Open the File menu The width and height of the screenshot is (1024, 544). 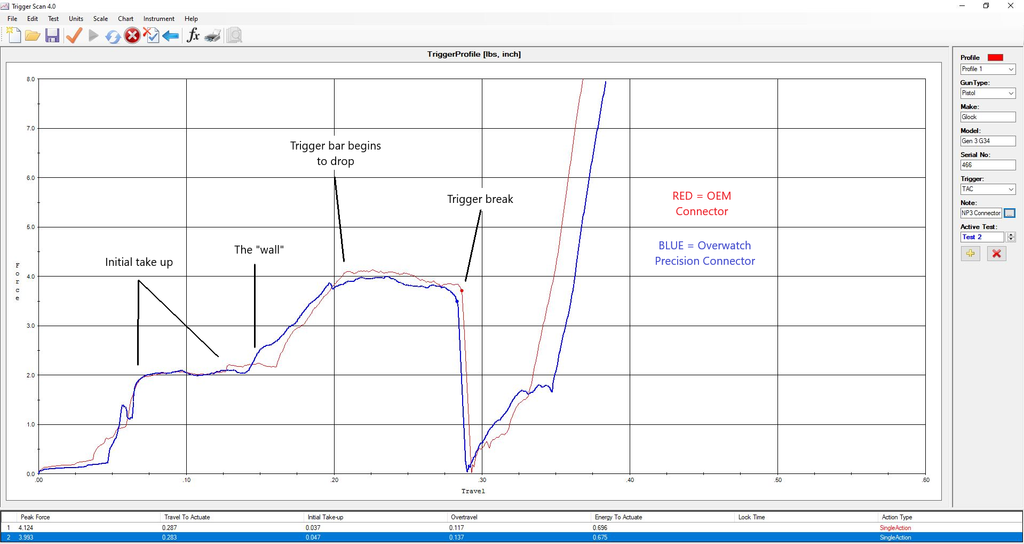coord(12,19)
